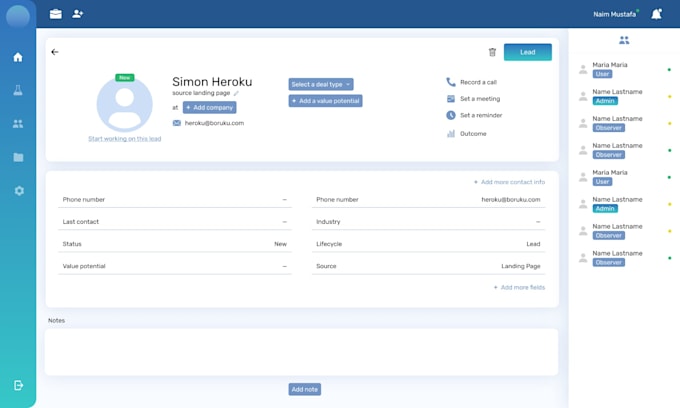Open the folder icon in sidebar

(x=18, y=157)
